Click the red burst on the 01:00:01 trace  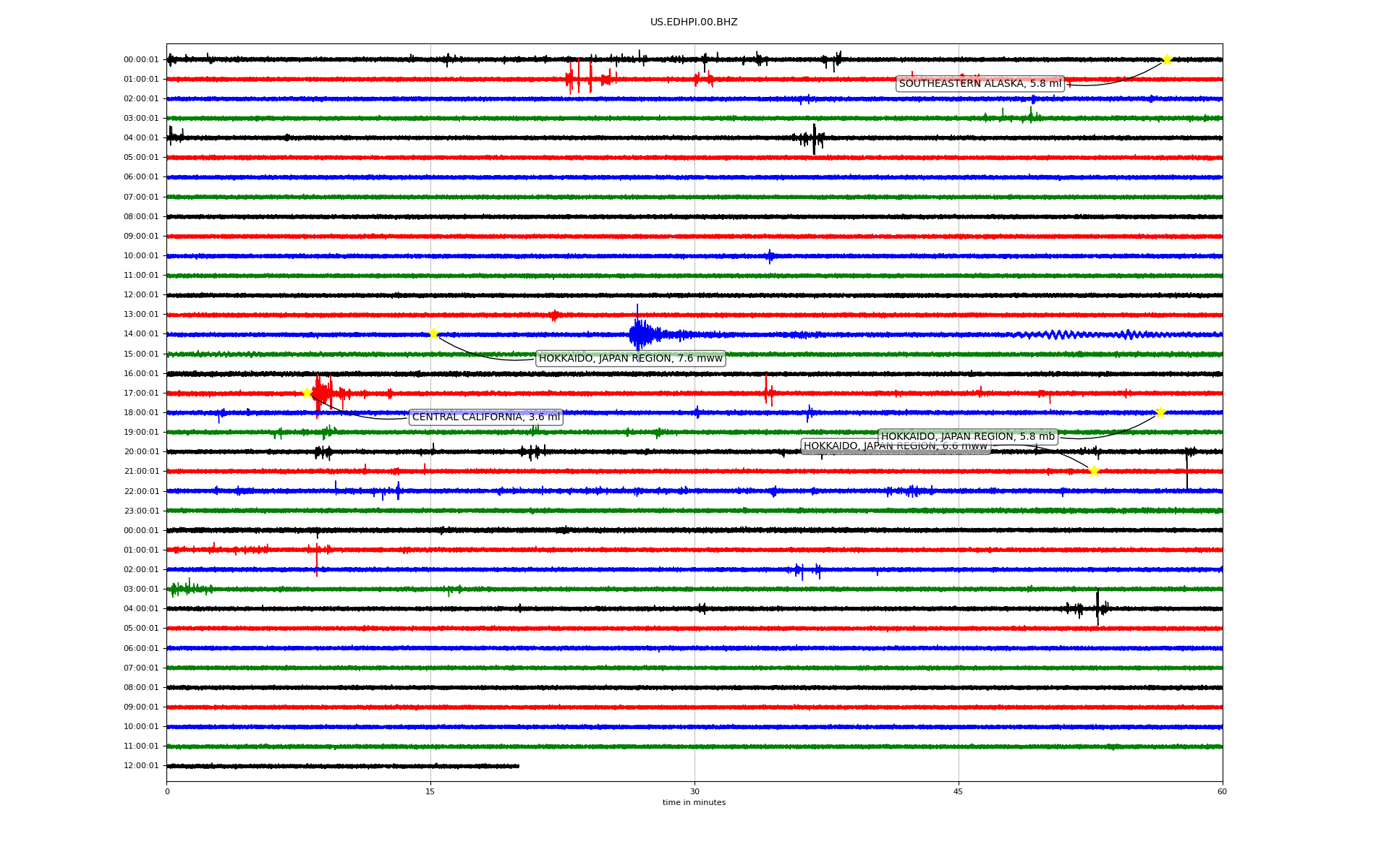(x=581, y=78)
